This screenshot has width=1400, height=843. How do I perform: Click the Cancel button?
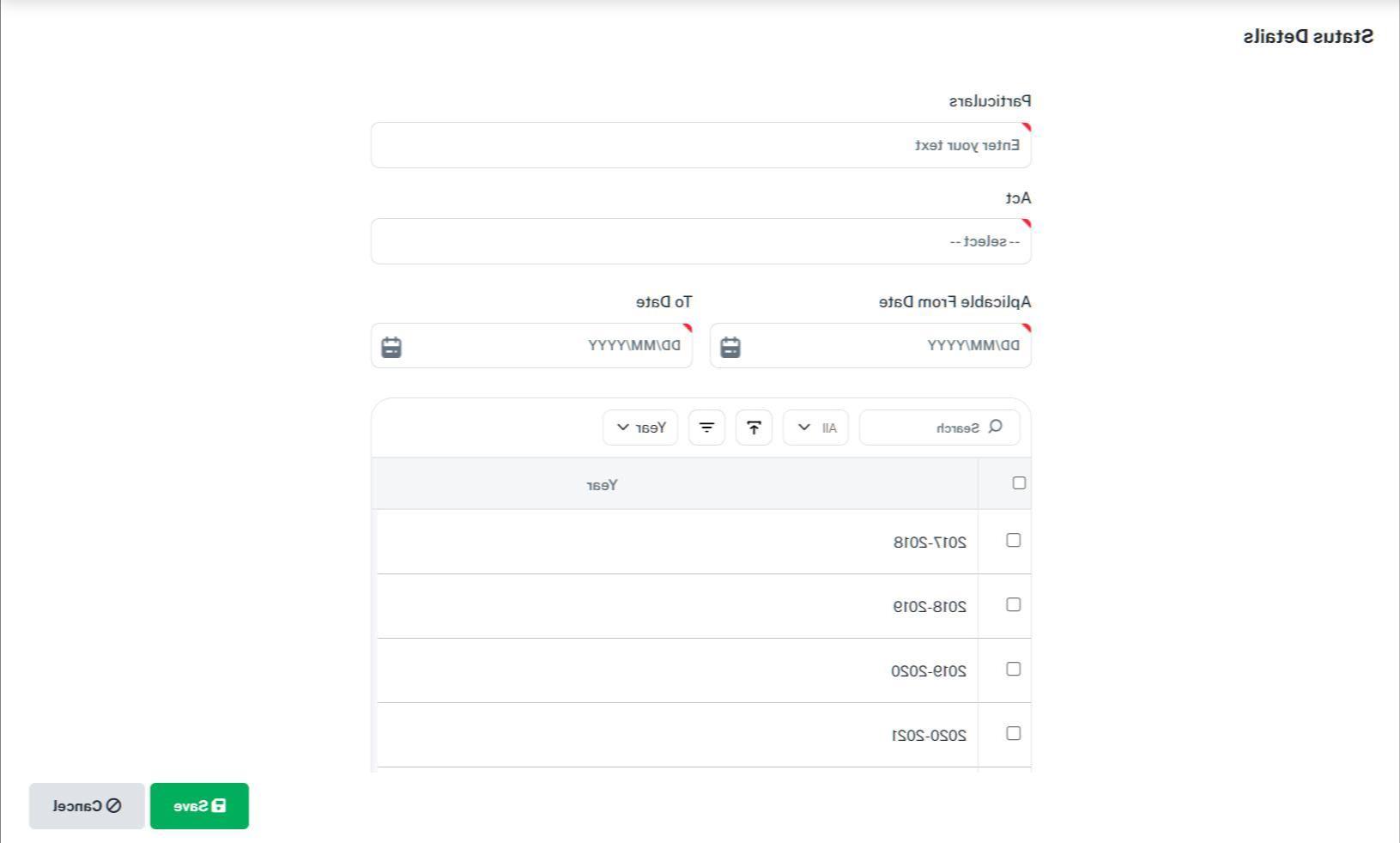coord(87,806)
